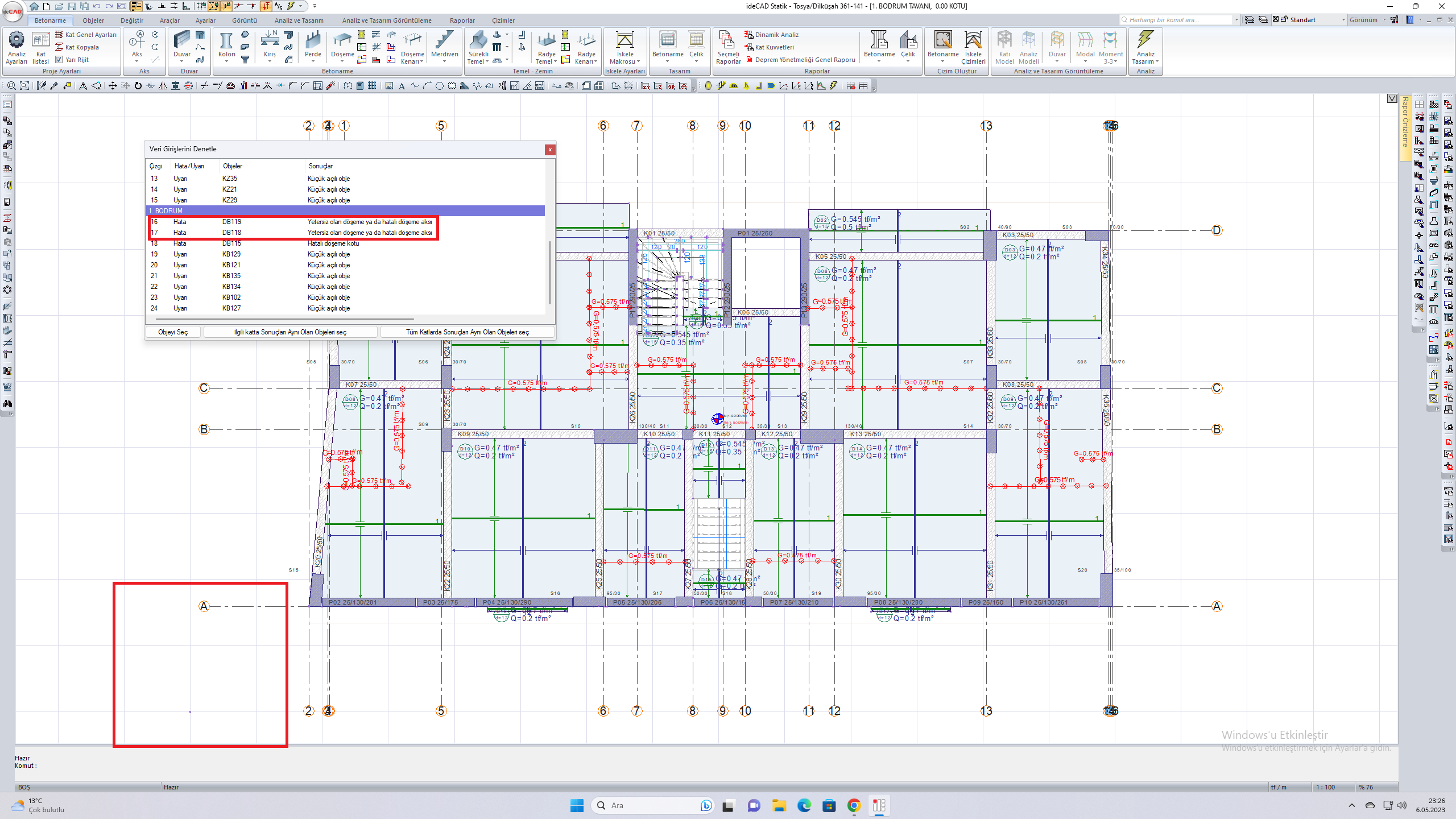Viewport: 1456px width, 819px height.
Task: Click the dialog's vertical scrollbar
Action: coord(550,272)
